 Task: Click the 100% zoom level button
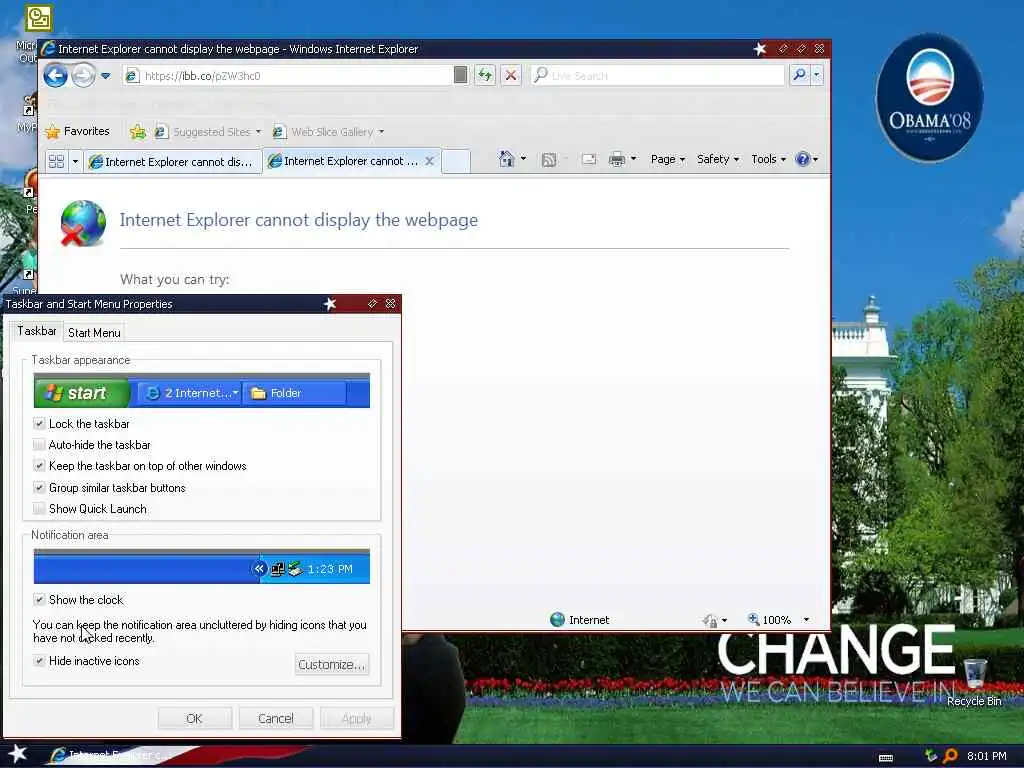(x=769, y=620)
